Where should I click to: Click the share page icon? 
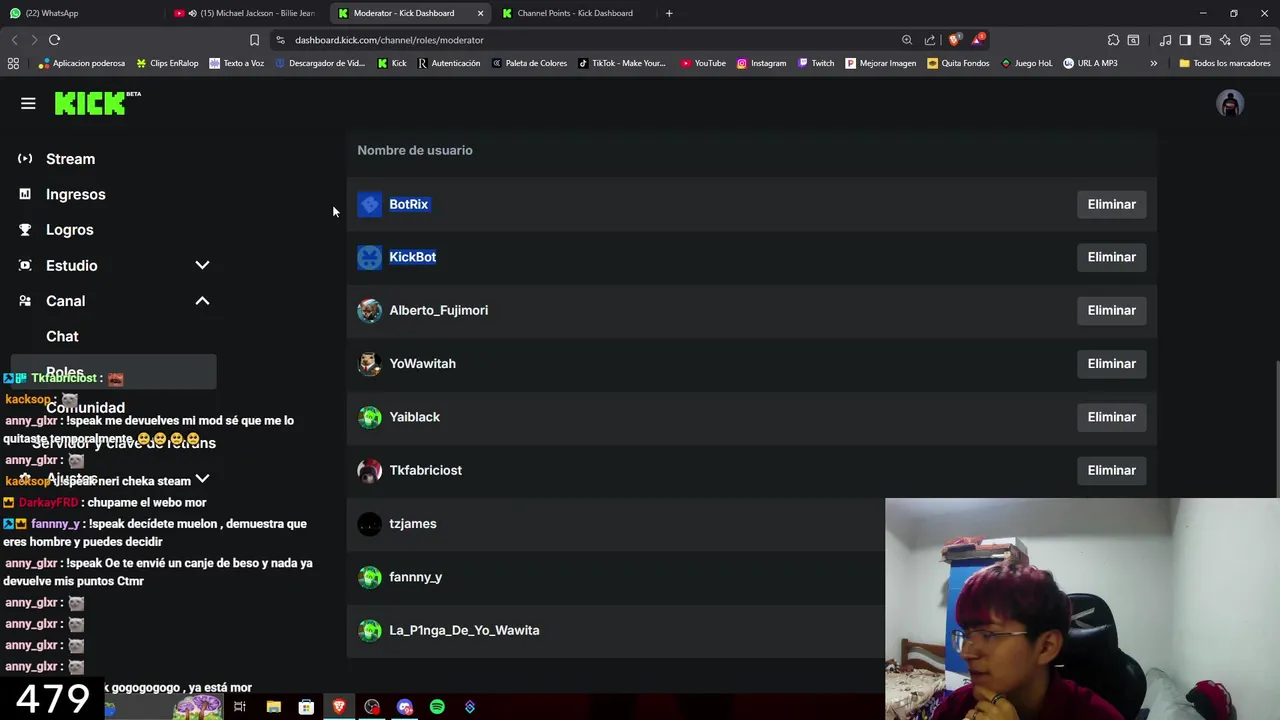coord(930,40)
